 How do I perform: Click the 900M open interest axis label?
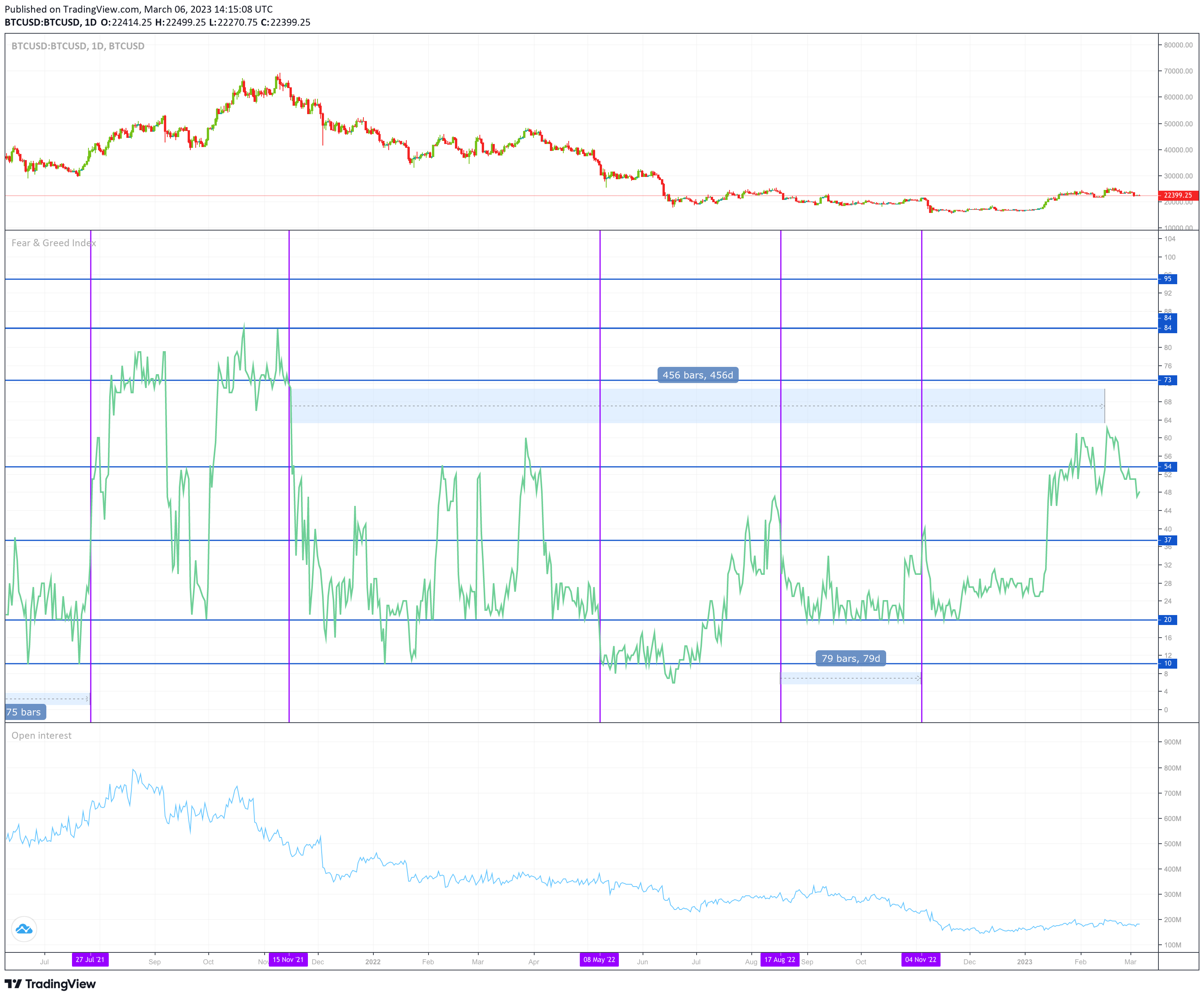(1173, 742)
